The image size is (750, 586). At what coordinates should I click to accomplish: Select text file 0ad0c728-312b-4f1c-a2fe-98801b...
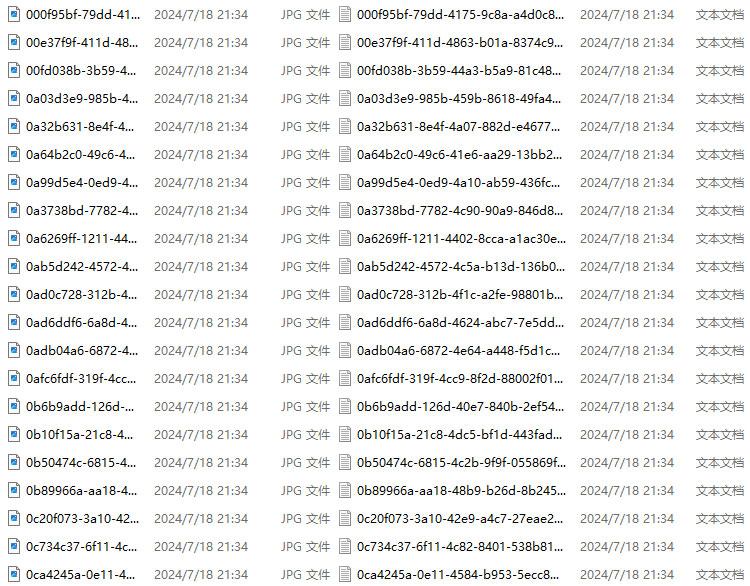click(460, 295)
